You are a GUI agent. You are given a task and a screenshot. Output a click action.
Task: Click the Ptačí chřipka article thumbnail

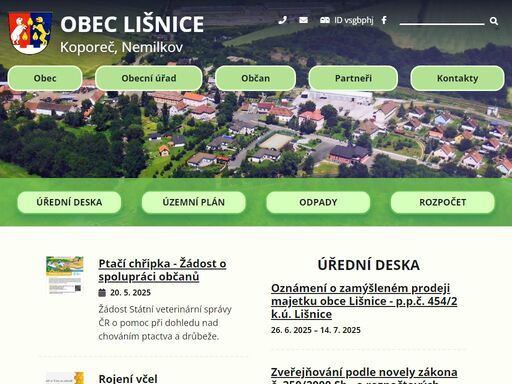(x=65, y=275)
